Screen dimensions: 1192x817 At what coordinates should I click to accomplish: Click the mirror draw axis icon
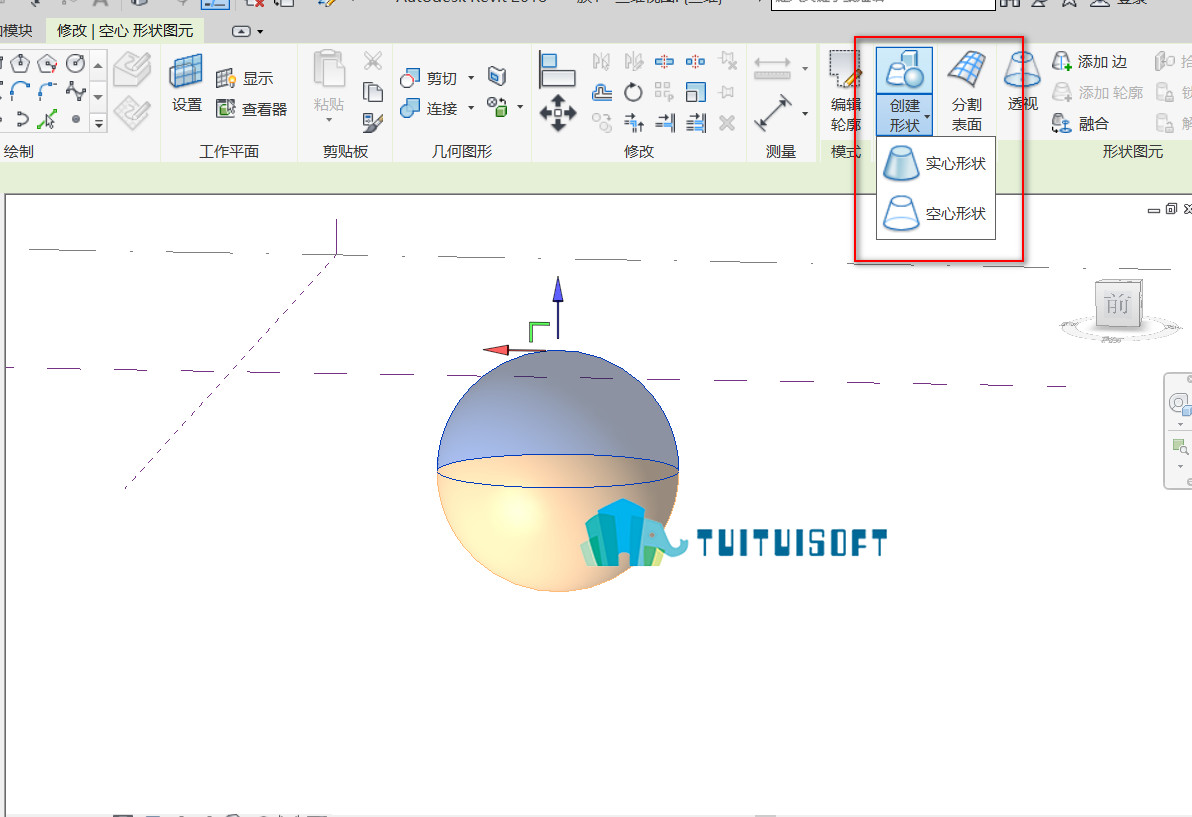633,61
